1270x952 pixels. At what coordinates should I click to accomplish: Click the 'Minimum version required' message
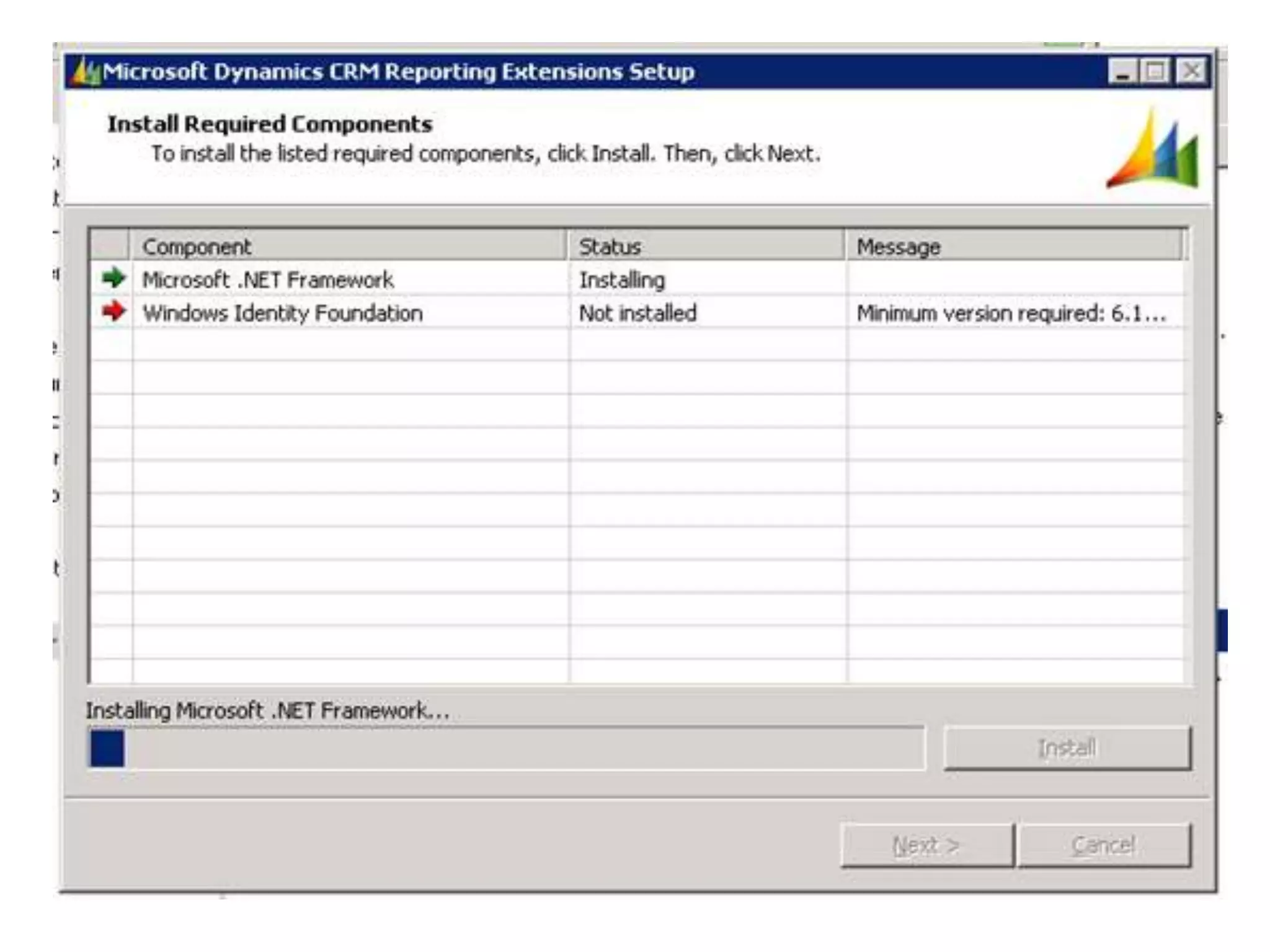pyautogui.click(x=1011, y=313)
